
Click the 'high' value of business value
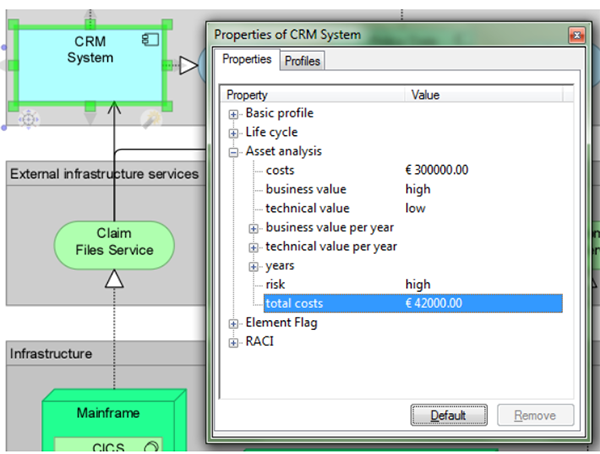point(418,189)
